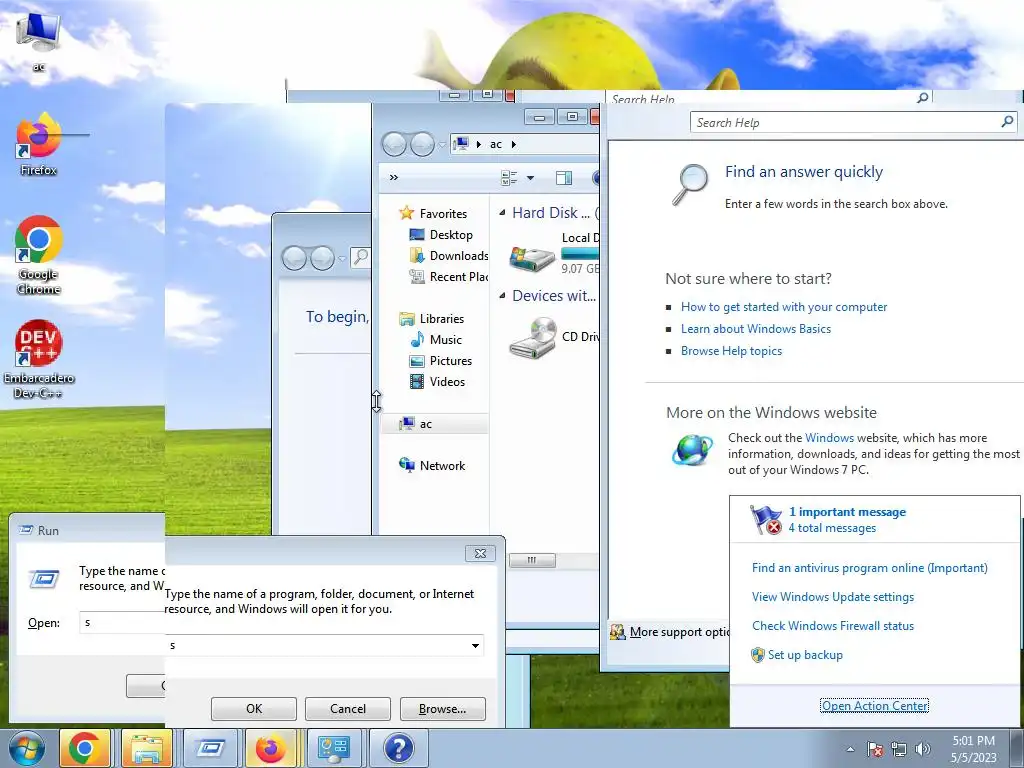The image size is (1024, 768).
Task: Click OK in the Run dialog
Action: point(254,709)
